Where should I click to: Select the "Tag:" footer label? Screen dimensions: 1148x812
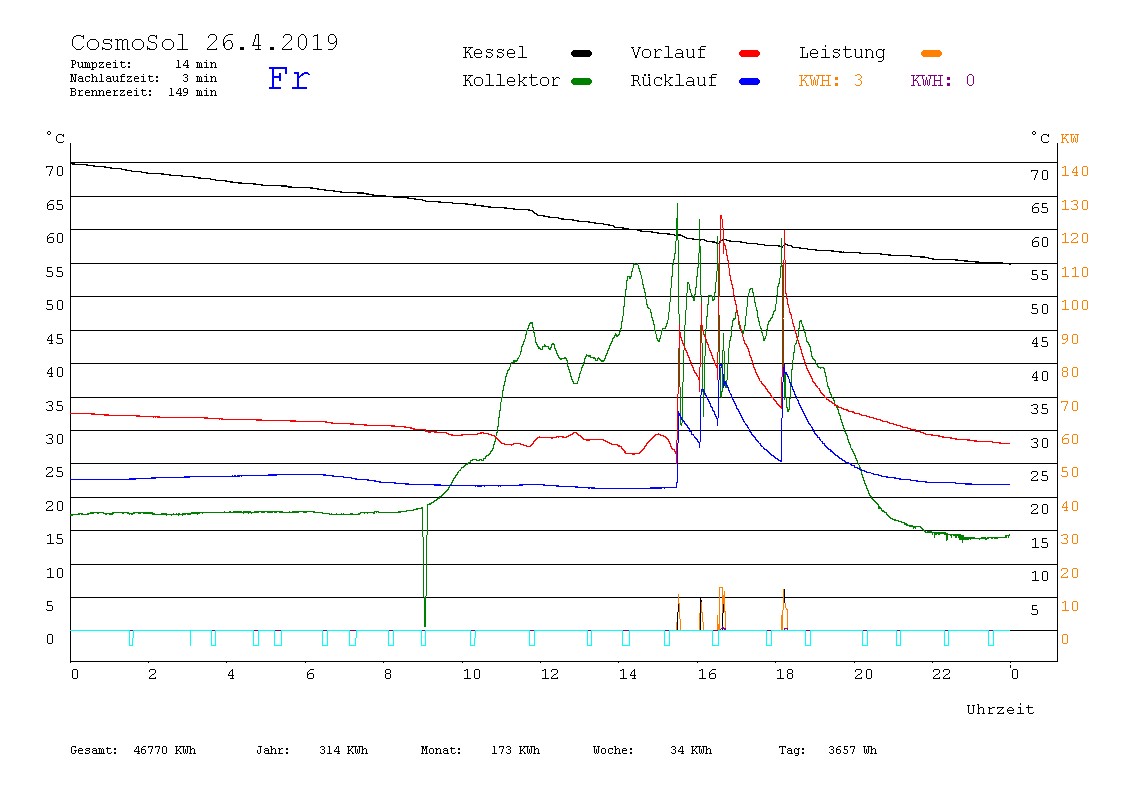point(791,750)
